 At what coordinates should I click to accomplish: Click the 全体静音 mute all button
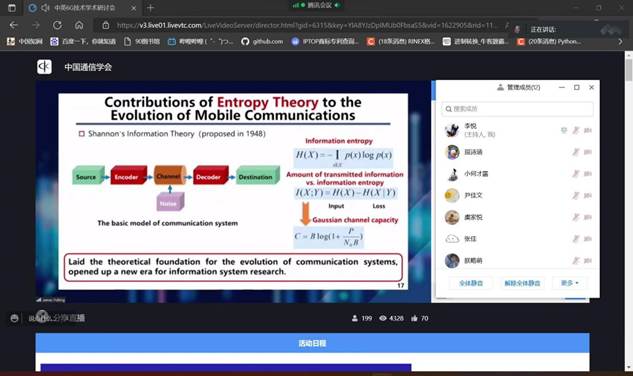click(x=471, y=283)
